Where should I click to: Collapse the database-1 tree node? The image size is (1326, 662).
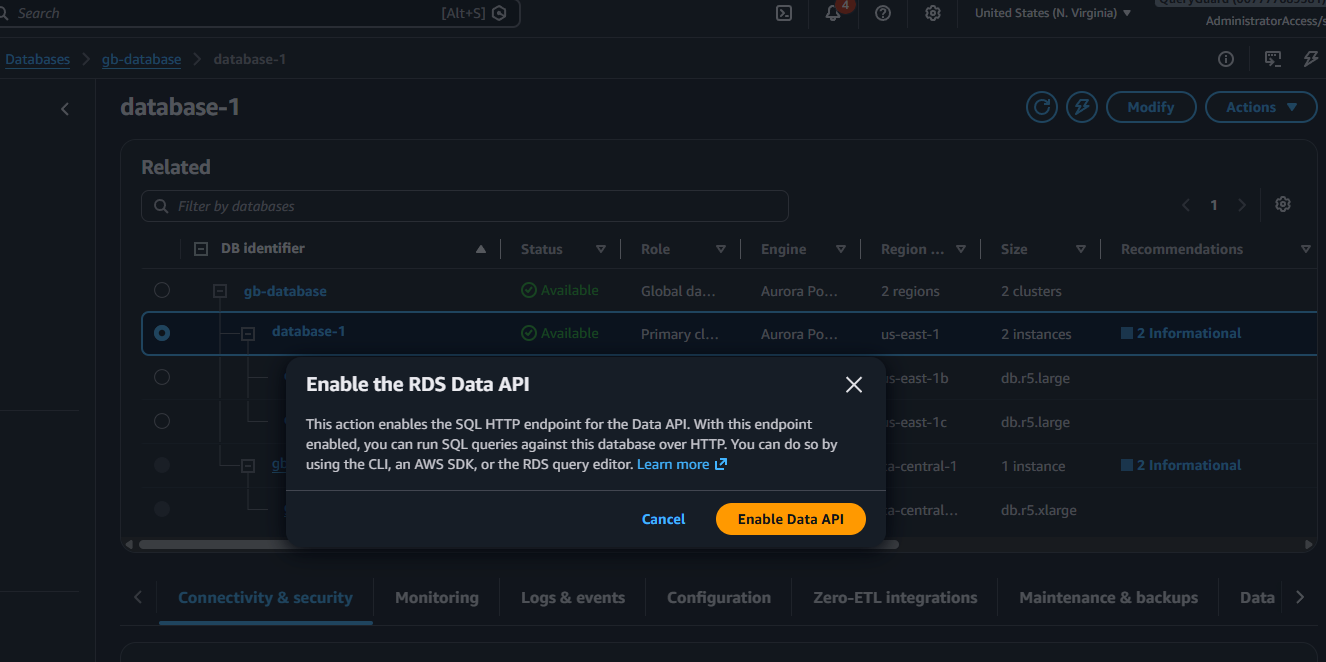pyautogui.click(x=249, y=334)
